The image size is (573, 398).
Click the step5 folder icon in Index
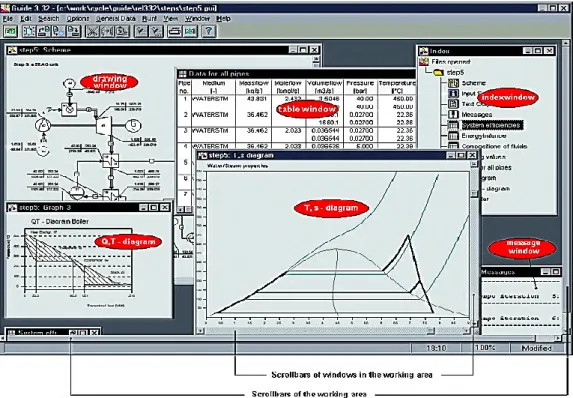[439, 72]
